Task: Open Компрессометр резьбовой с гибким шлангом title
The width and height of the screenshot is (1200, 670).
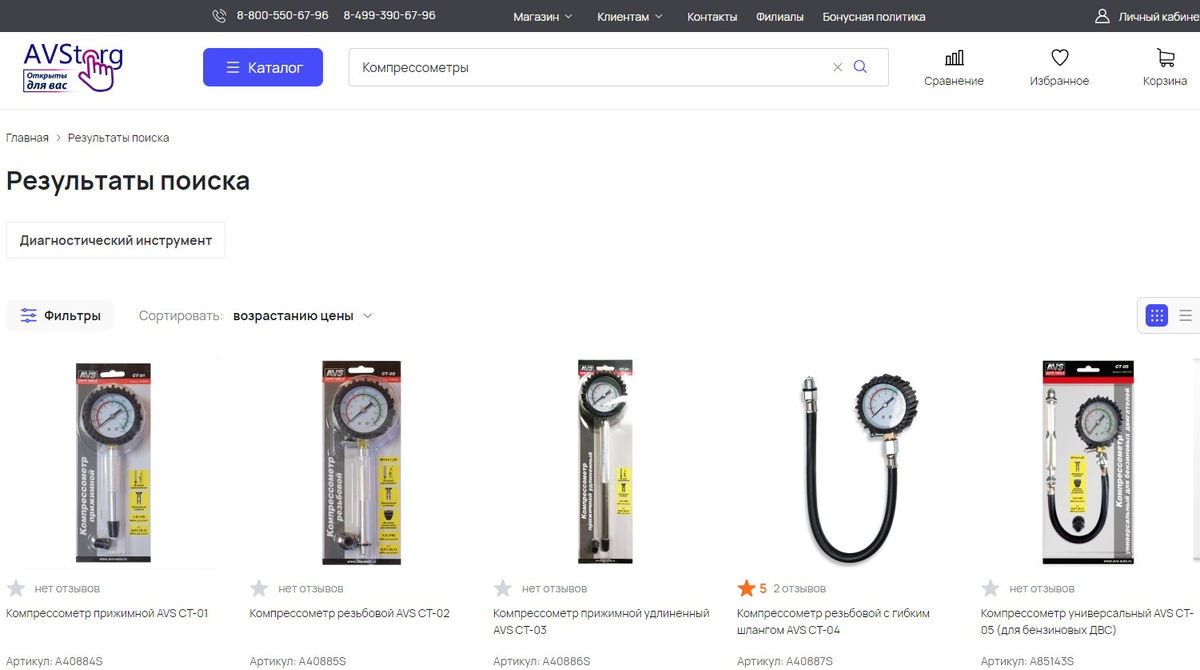Action: [x=833, y=621]
